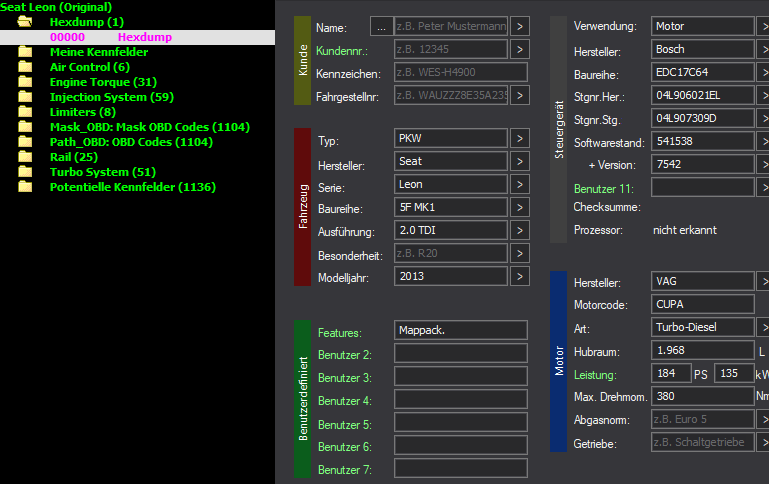Open the Hexdump (1) tree folder
The height and width of the screenshot is (484, 769).
(87, 22)
